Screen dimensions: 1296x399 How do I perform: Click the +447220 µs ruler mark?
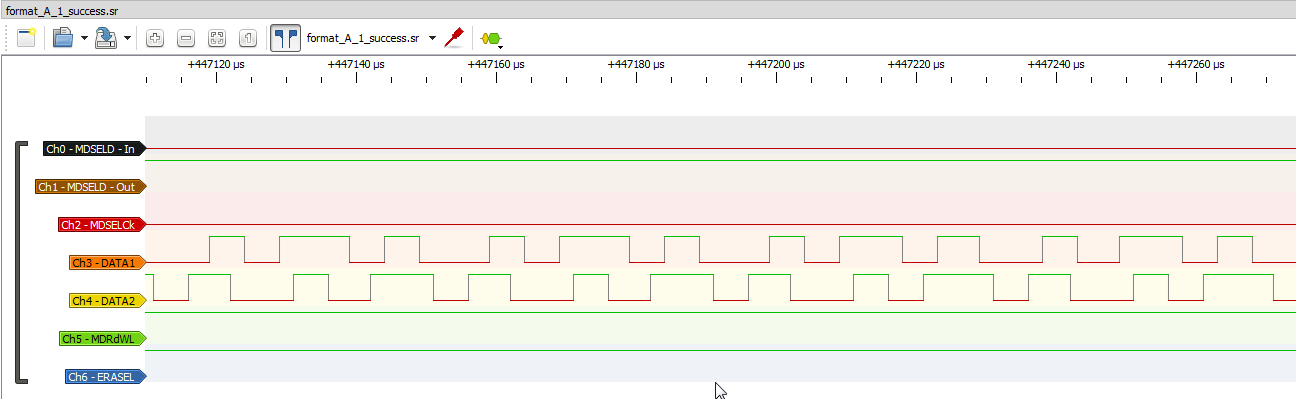pos(916,64)
